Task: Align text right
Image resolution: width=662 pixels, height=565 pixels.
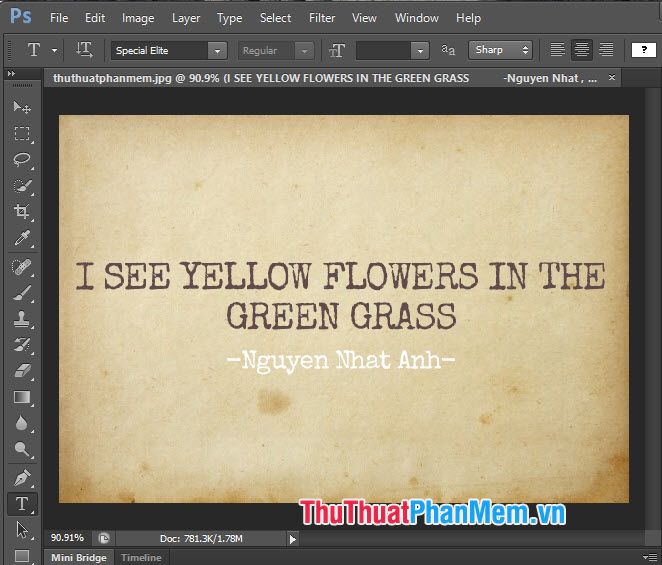Action: 606,50
